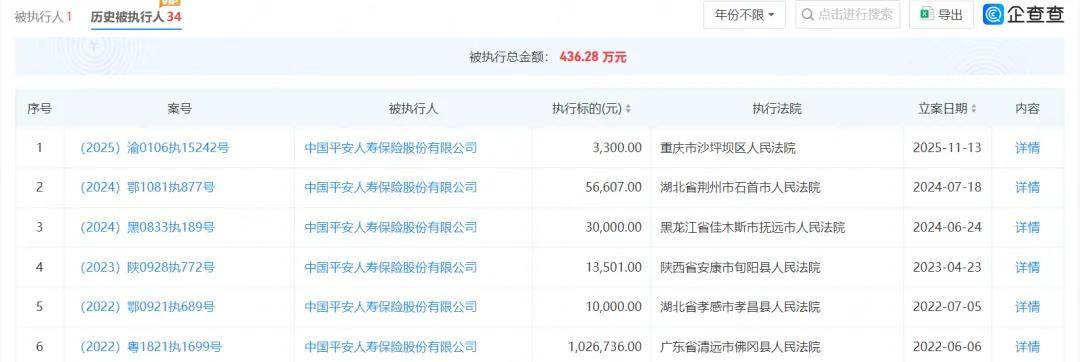
Task: Click the 执行法院 column header
Action: pos(777,109)
